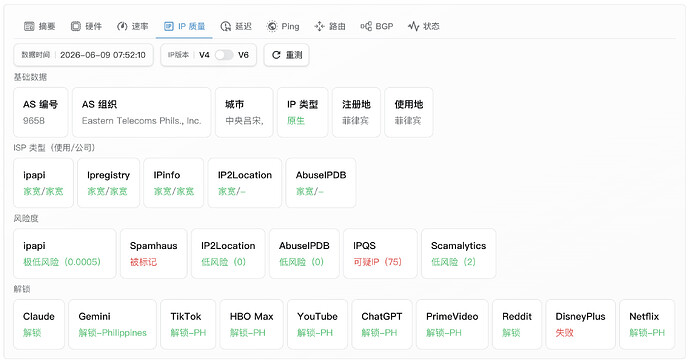Open the 延迟 tab
The image size is (690, 362).
(x=236, y=26)
